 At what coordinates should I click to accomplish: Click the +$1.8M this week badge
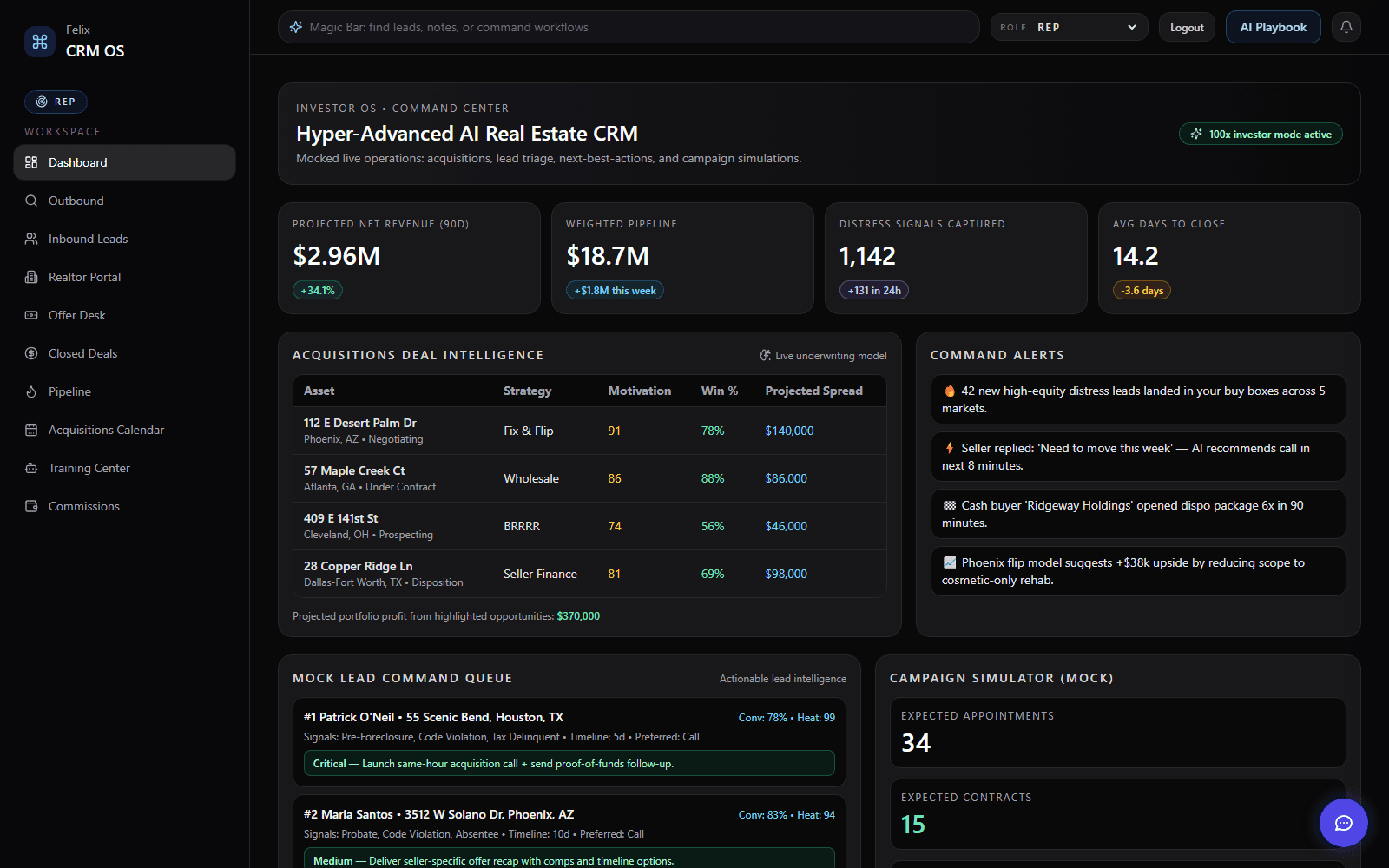pos(615,291)
